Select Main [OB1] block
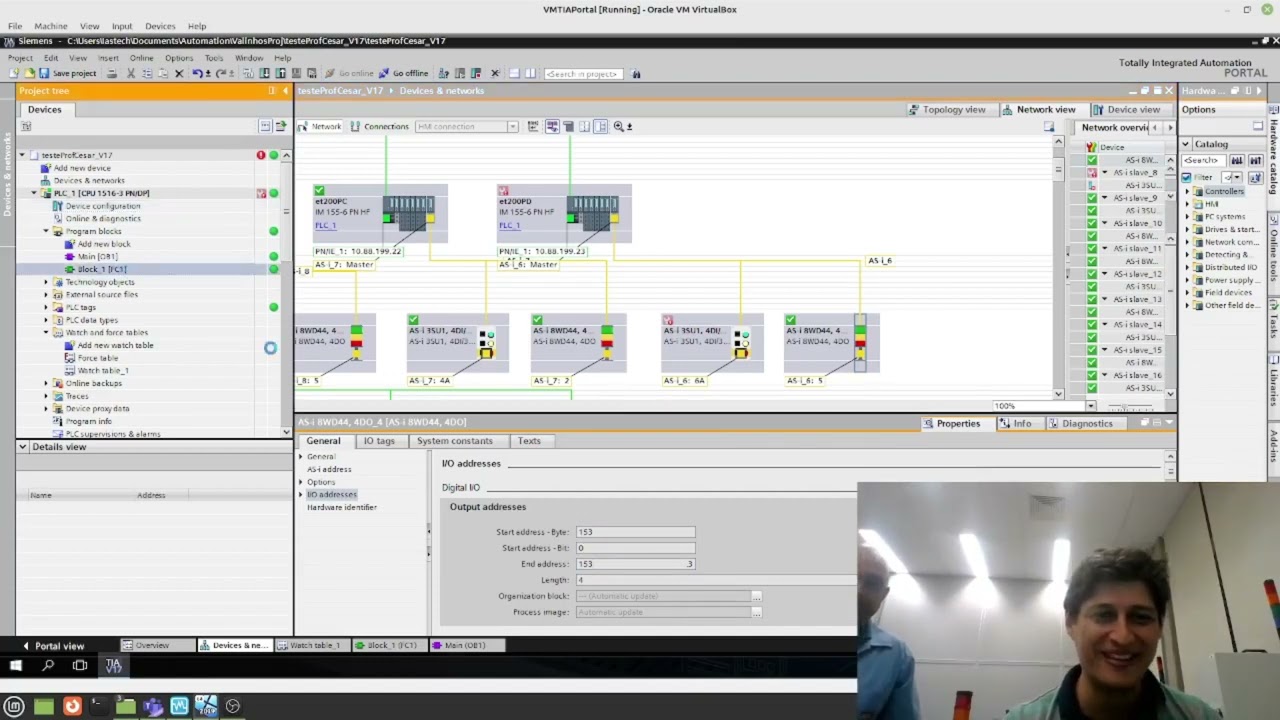 coord(97,257)
